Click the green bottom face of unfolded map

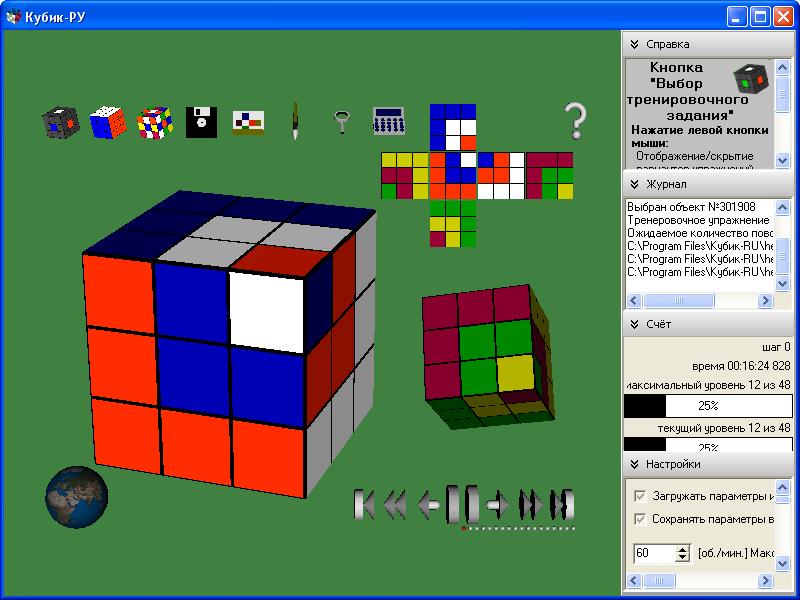[x=453, y=223]
